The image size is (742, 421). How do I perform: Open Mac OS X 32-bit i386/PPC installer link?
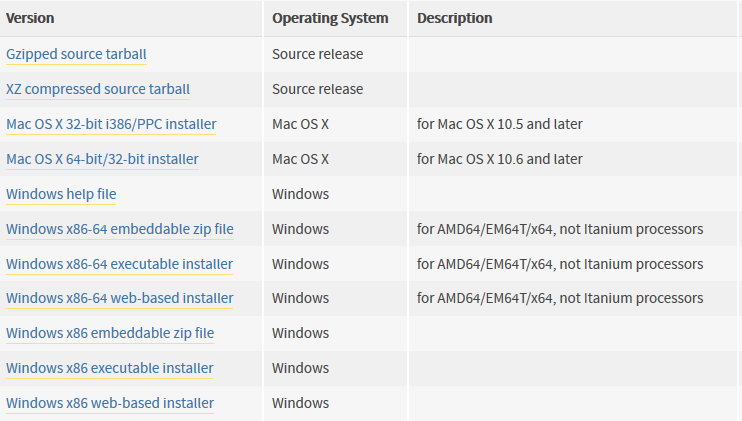pyautogui.click(x=111, y=124)
